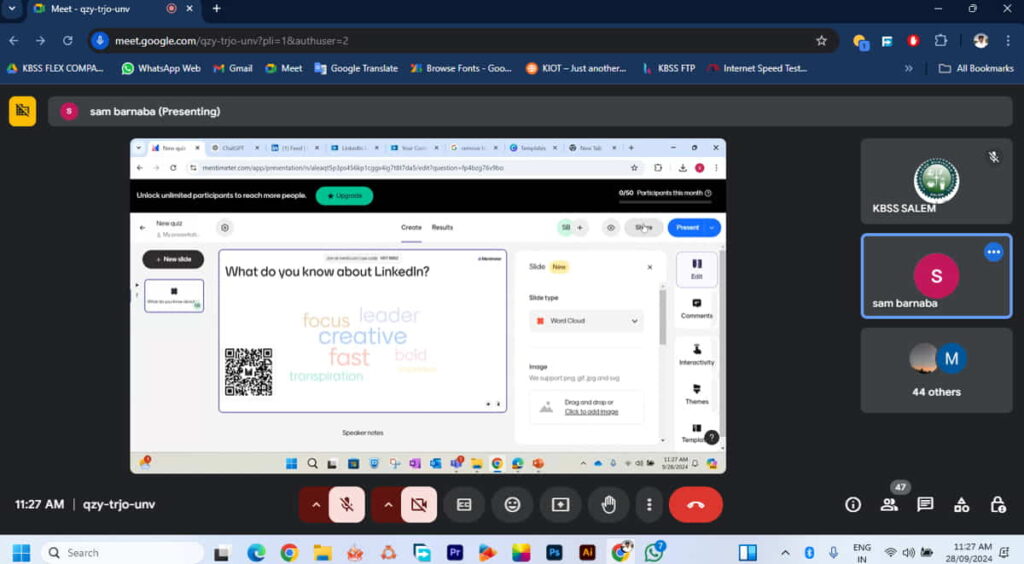Open the Chrome profile avatar
This screenshot has width=1024, height=564.
[980, 40]
